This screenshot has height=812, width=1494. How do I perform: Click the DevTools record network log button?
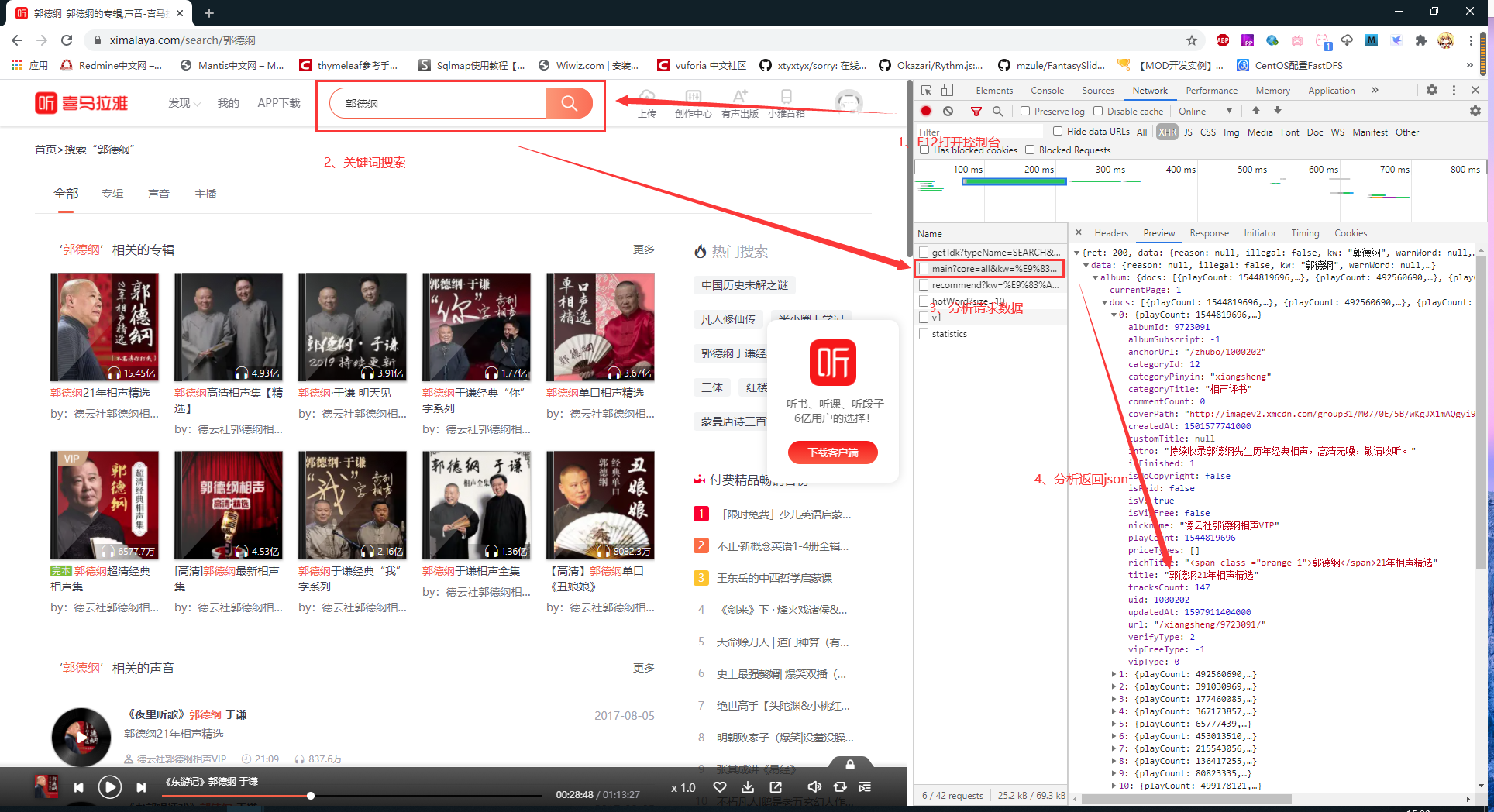point(925,111)
